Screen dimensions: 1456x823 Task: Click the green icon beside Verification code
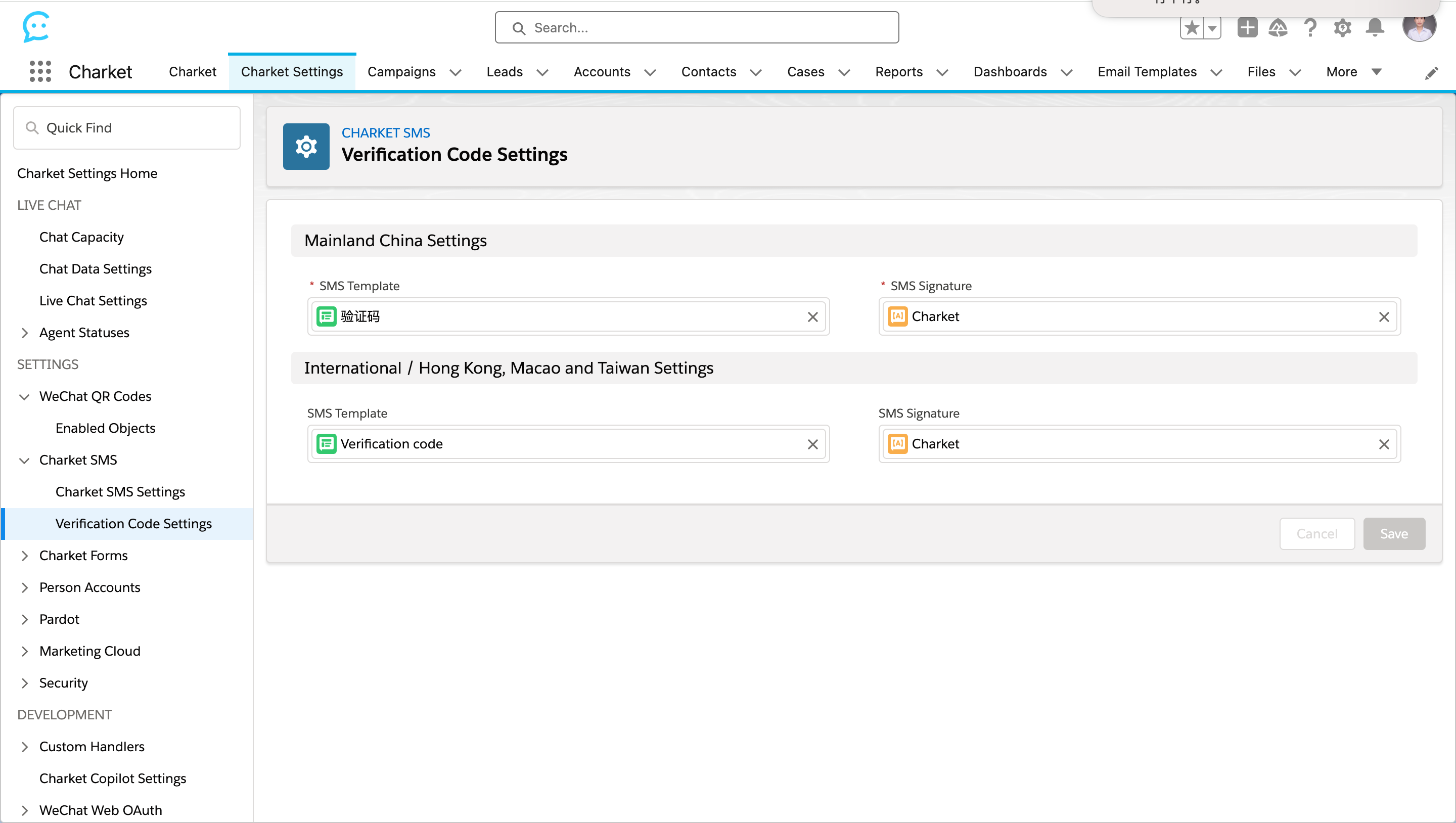326,444
